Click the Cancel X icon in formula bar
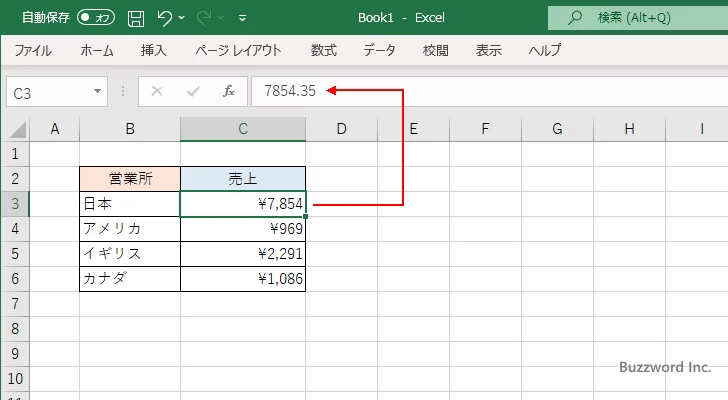This screenshot has height=400, width=728. (157, 91)
